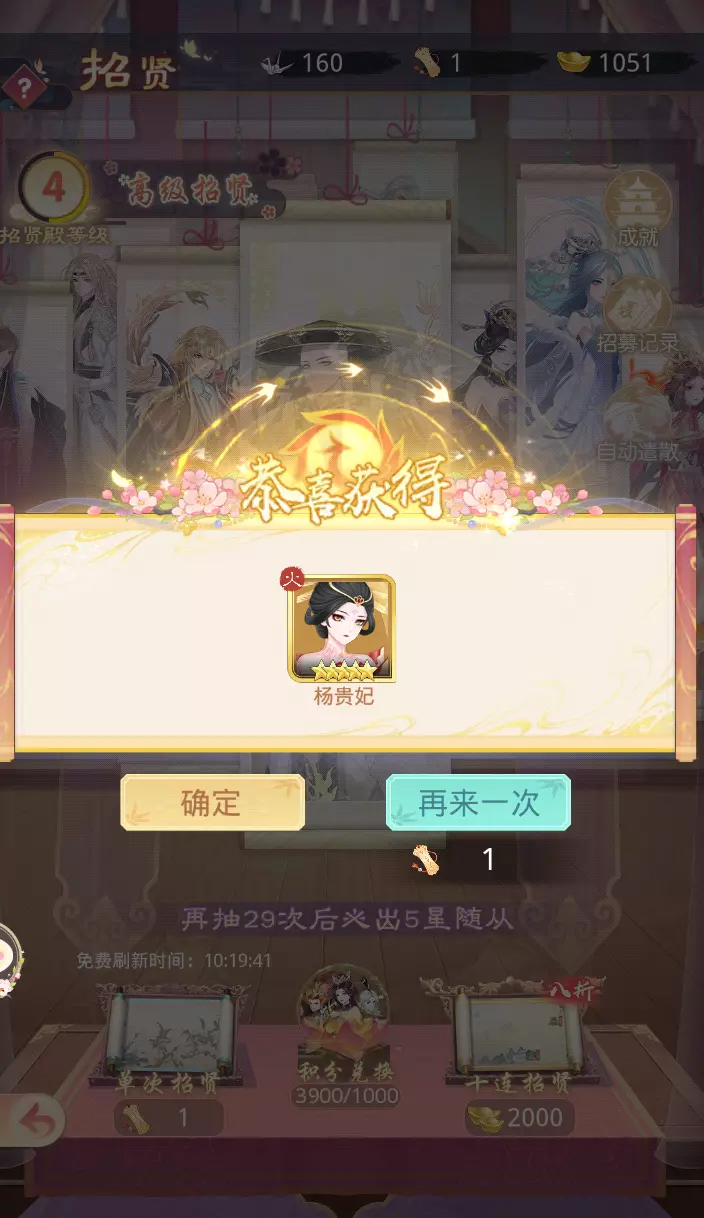Click the 再来一次 draw again button
704x1218 pixels.
pyautogui.click(x=478, y=802)
